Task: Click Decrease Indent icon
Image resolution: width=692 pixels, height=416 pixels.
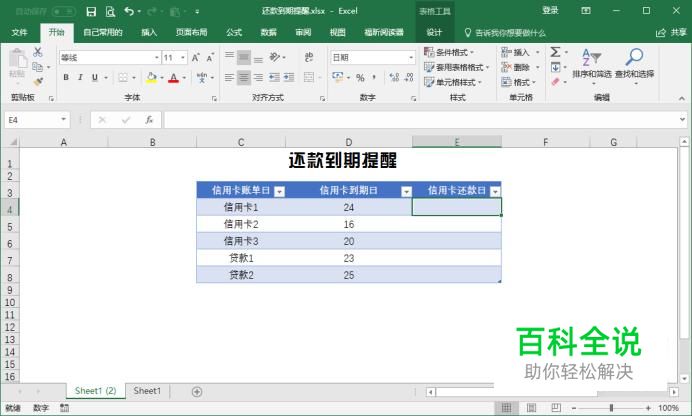Action: 274,78
